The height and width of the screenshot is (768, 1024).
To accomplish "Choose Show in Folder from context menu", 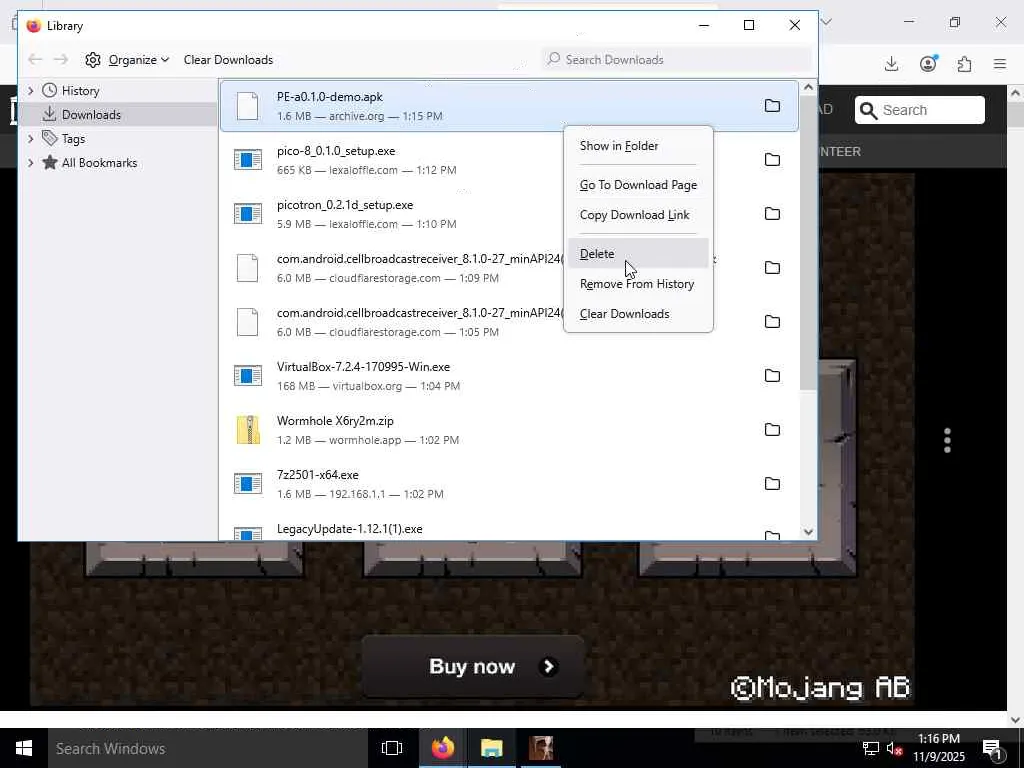I will [x=638, y=146].
